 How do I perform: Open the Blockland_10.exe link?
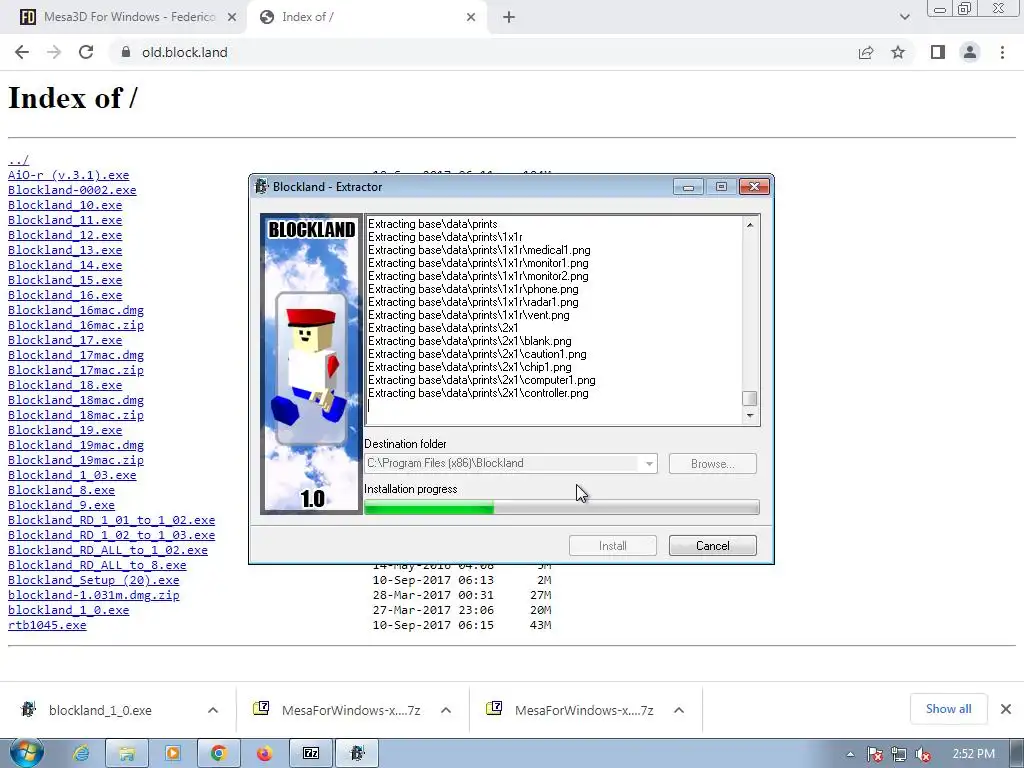tap(65, 205)
